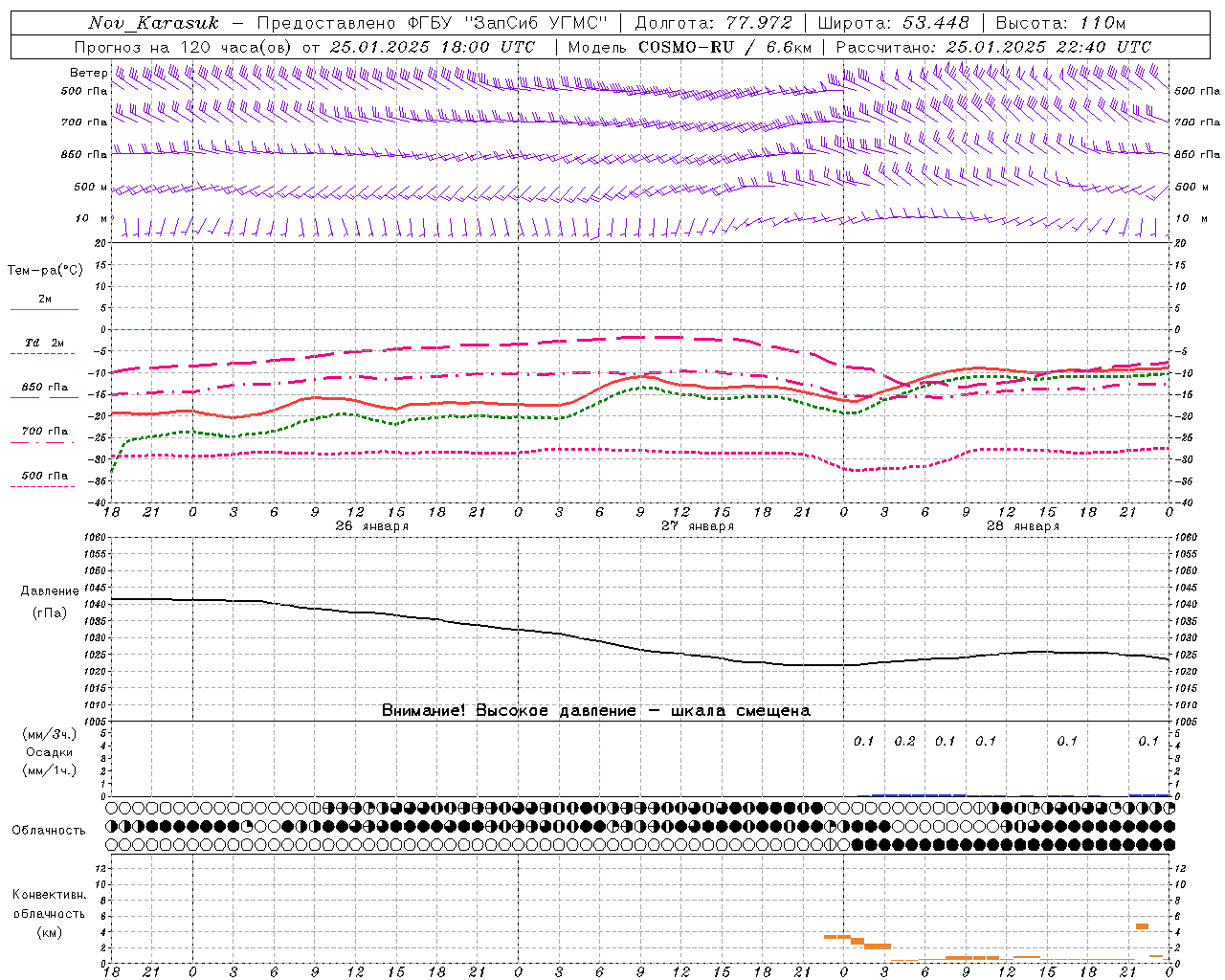
Task: Click the 'Td 2м' dew point legend entry
Action: tap(44, 343)
